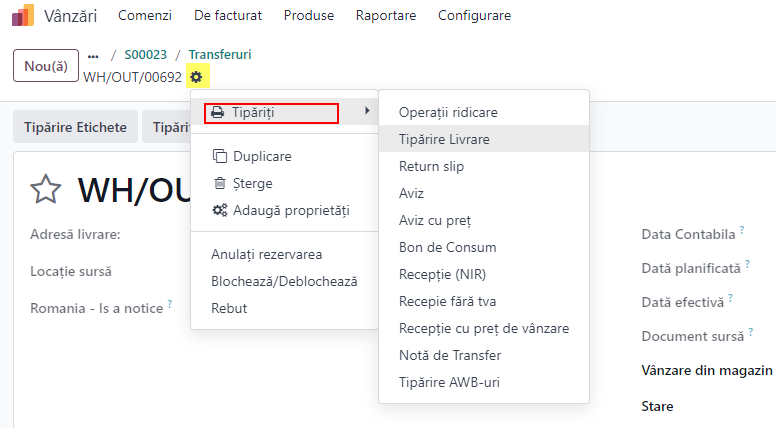Expand the Tipăriți submenu arrow

pyautogui.click(x=367, y=111)
